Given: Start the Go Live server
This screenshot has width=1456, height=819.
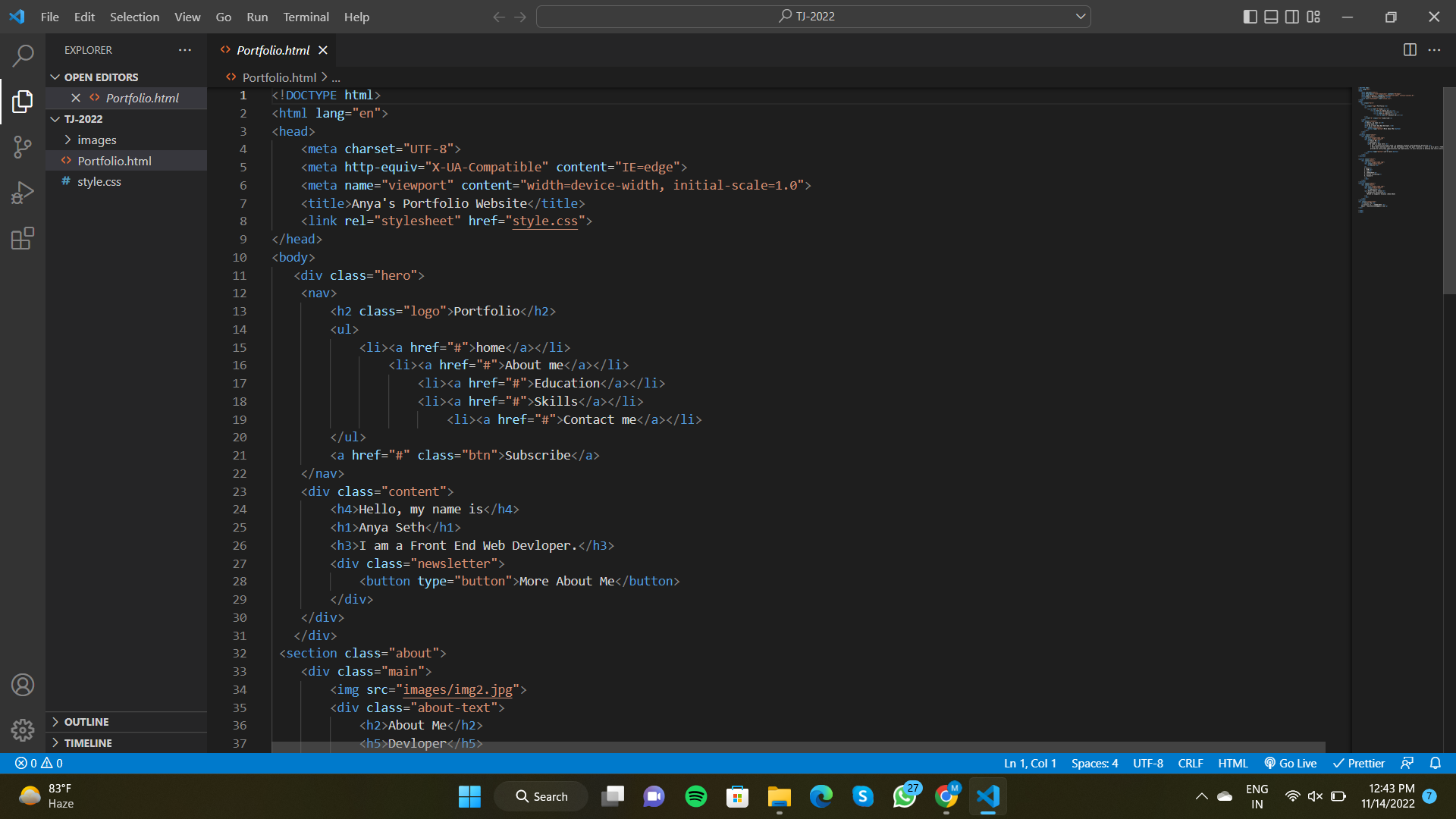Looking at the screenshot, I should (x=1290, y=763).
